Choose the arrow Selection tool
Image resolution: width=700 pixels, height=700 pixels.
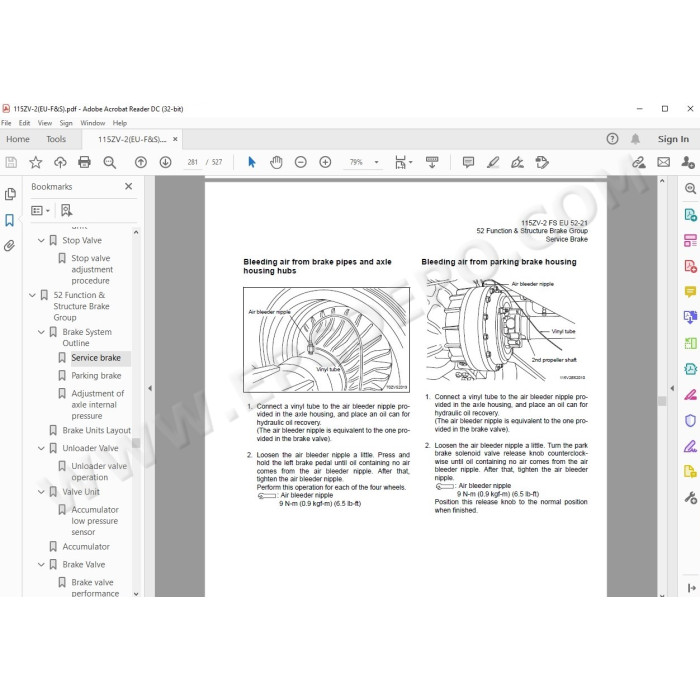coord(252,162)
